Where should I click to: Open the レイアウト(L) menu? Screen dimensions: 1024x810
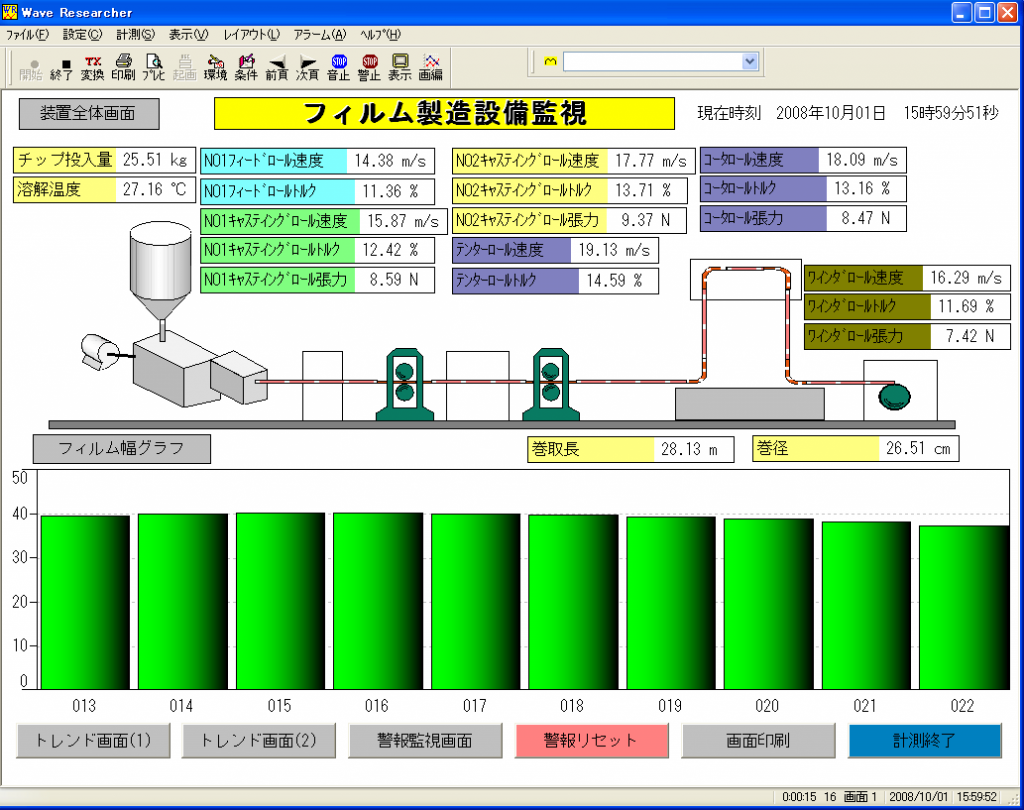point(251,35)
